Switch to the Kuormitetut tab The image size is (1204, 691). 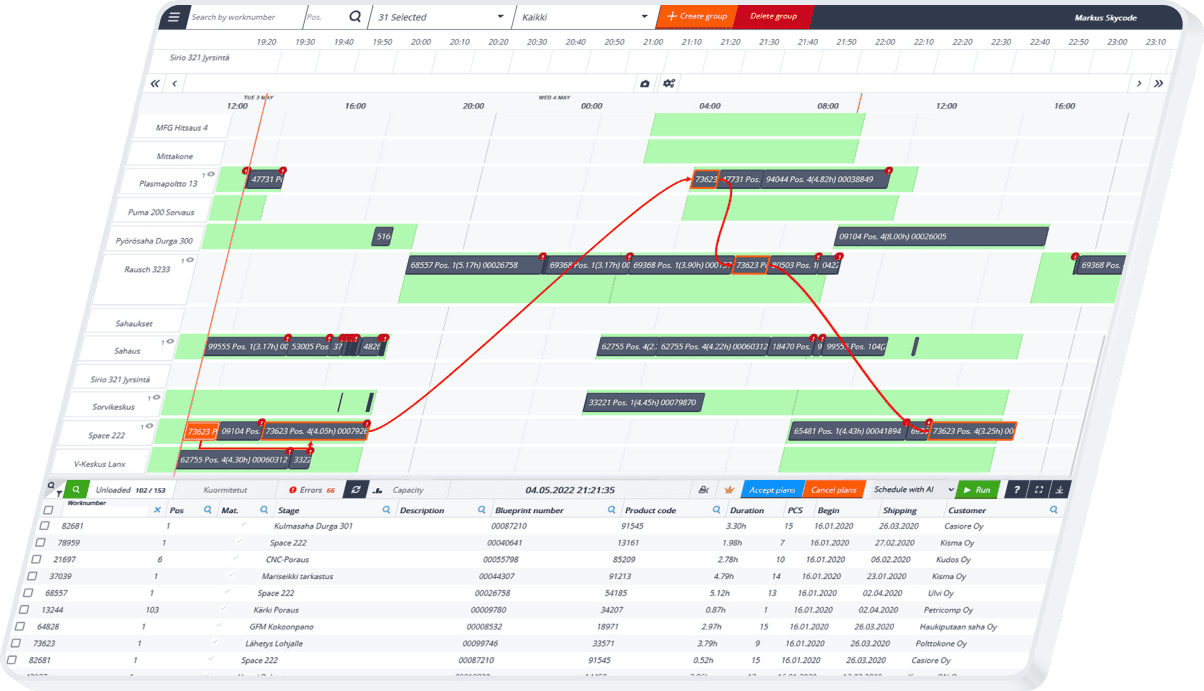[225, 490]
